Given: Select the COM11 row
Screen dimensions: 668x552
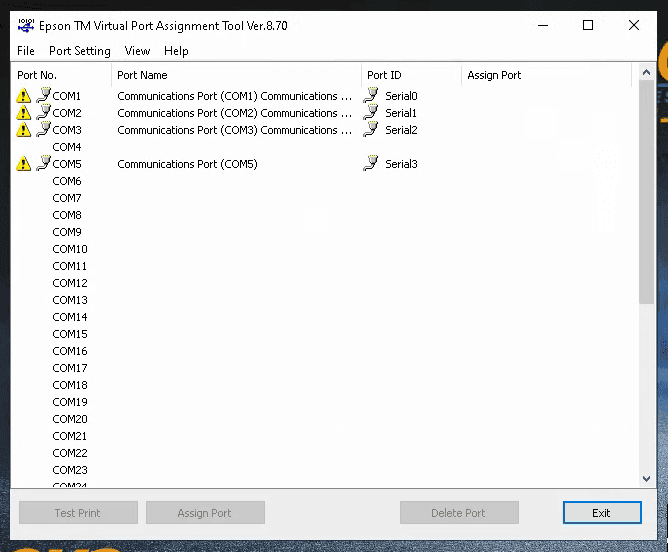Looking at the screenshot, I should pyautogui.click(x=322, y=266).
